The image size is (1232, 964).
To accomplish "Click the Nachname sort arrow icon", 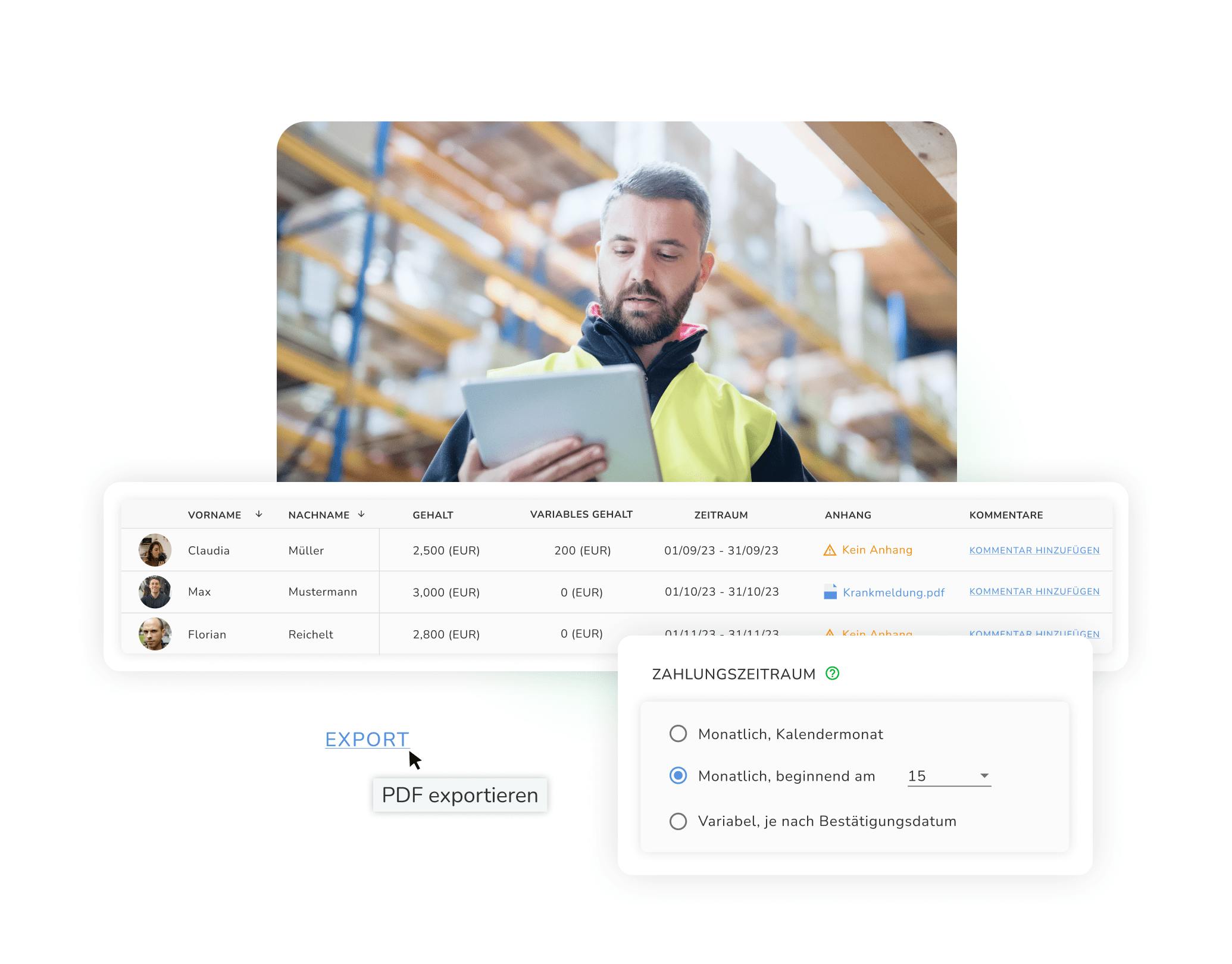I will 361,514.
